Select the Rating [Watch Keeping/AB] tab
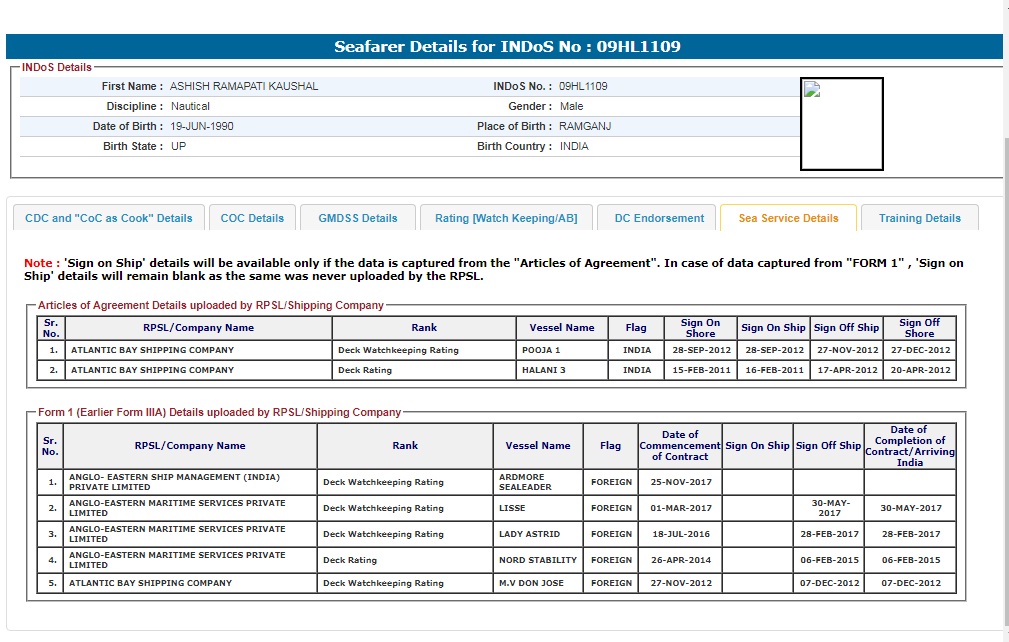Viewport: 1009px width, 642px height. [x=506, y=218]
